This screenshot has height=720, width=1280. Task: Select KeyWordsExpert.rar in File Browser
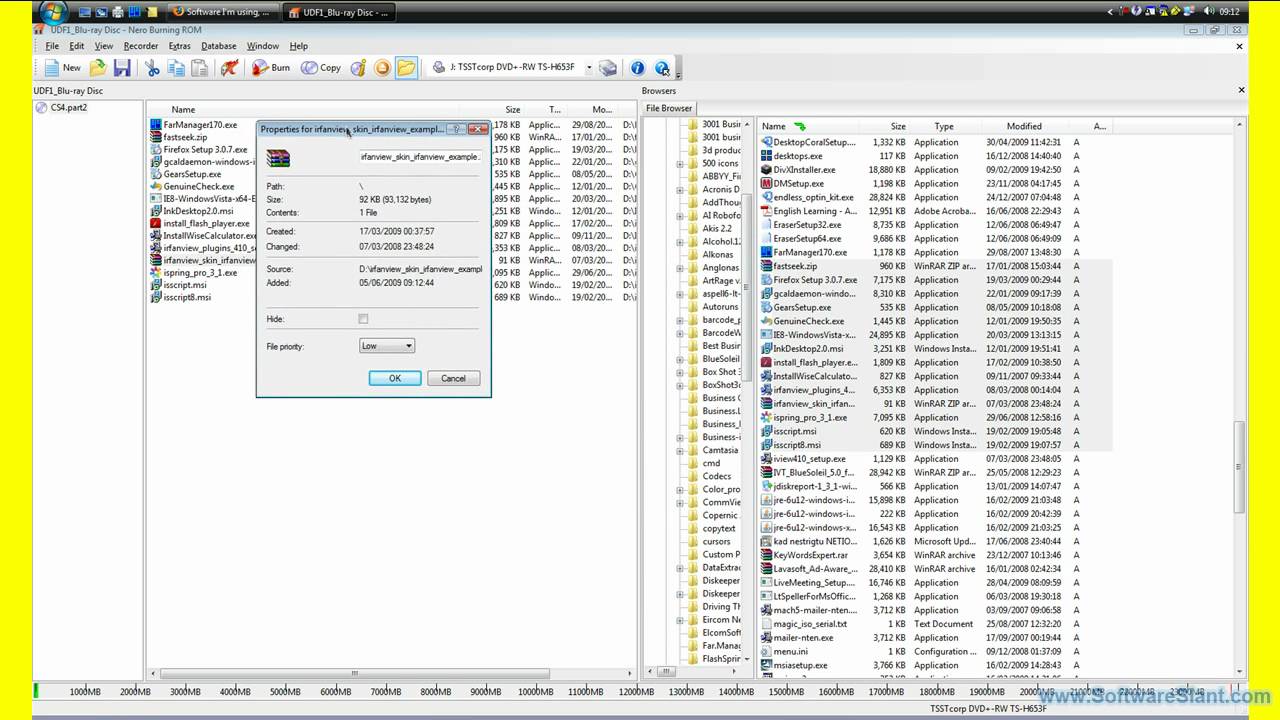811,555
